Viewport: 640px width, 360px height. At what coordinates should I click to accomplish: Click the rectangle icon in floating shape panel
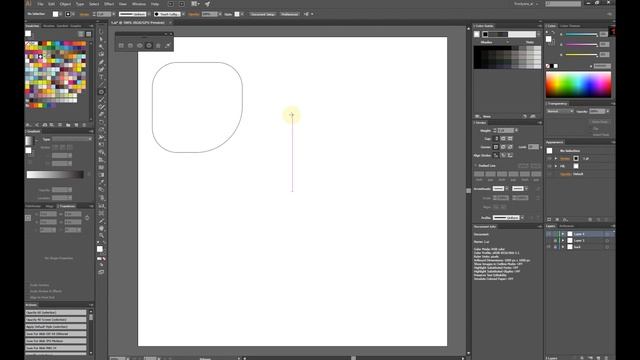point(121,45)
